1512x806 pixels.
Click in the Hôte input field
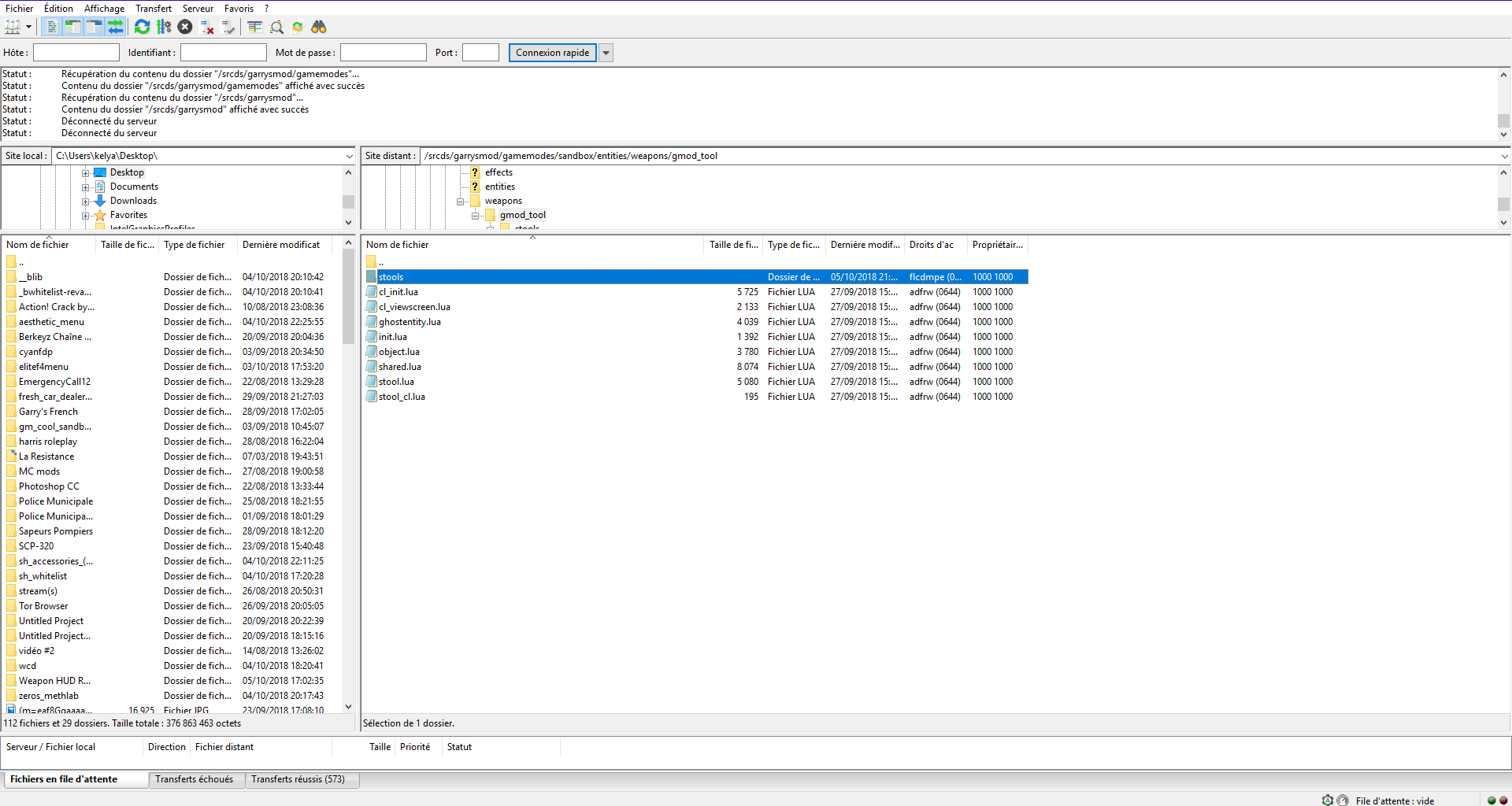[76, 53]
